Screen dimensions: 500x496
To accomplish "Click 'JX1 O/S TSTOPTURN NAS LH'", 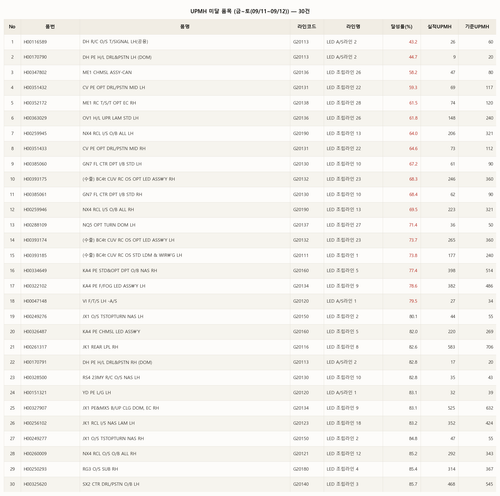I will pyautogui.click(x=113, y=316).
